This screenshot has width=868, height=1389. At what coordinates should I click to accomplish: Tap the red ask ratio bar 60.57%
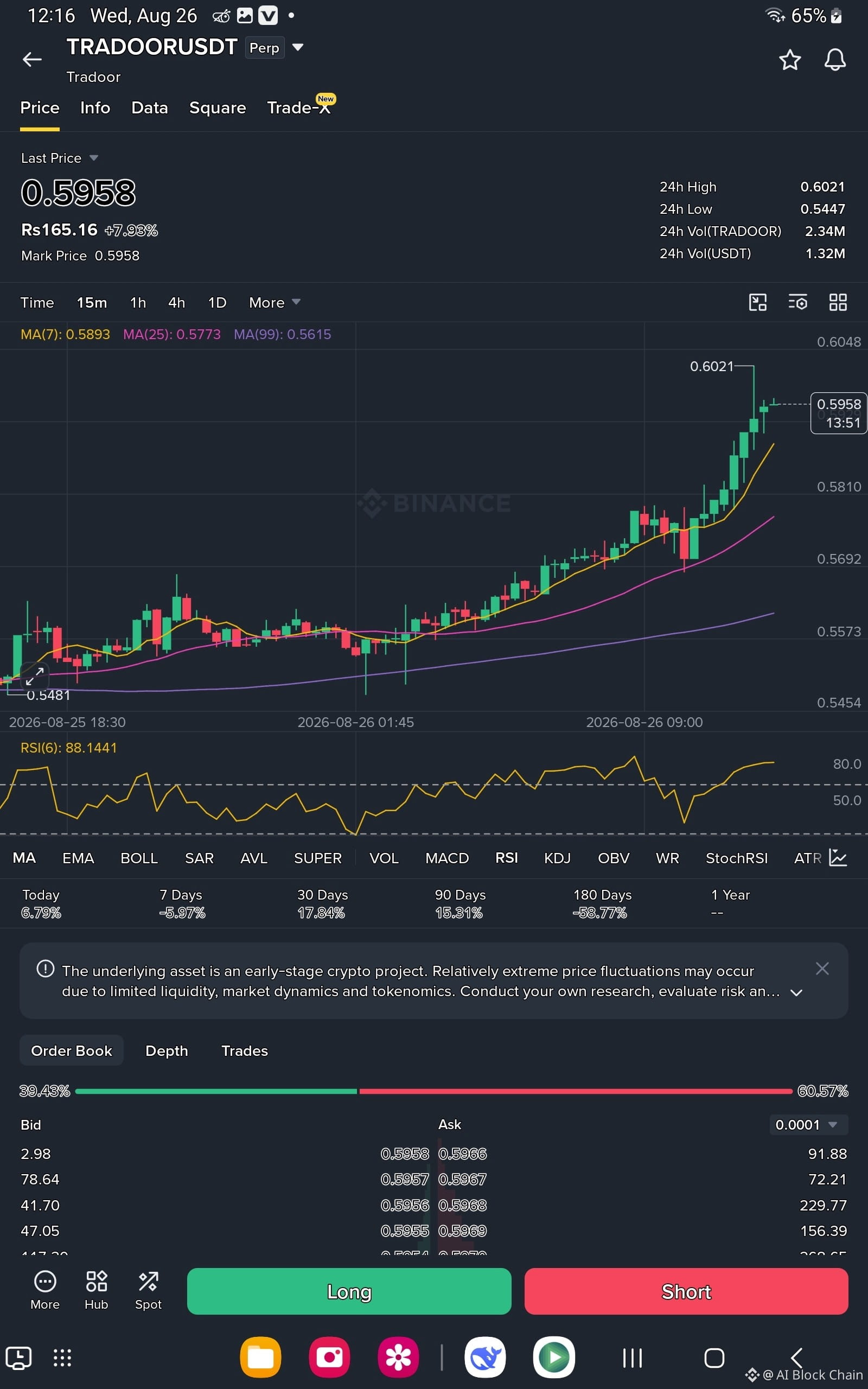point(576,1091)
